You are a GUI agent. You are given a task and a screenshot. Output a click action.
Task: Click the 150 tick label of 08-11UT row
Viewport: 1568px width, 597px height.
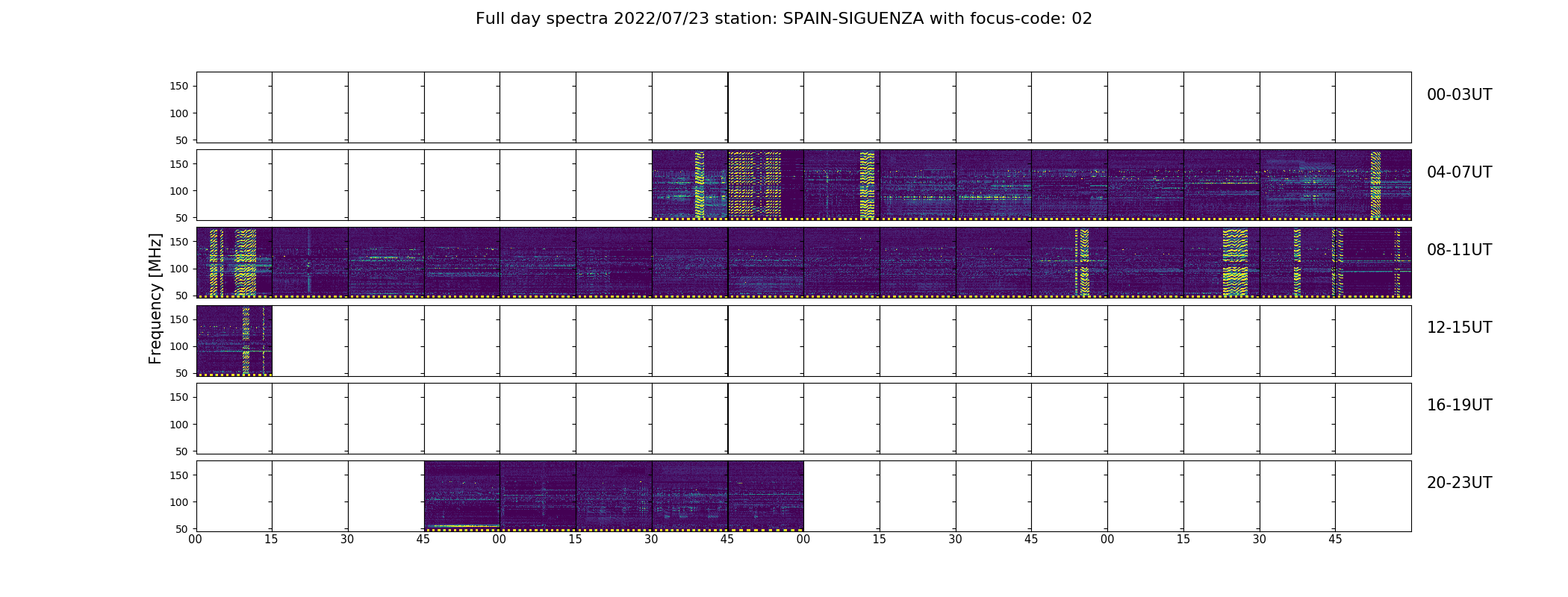(x=179, y=242)
